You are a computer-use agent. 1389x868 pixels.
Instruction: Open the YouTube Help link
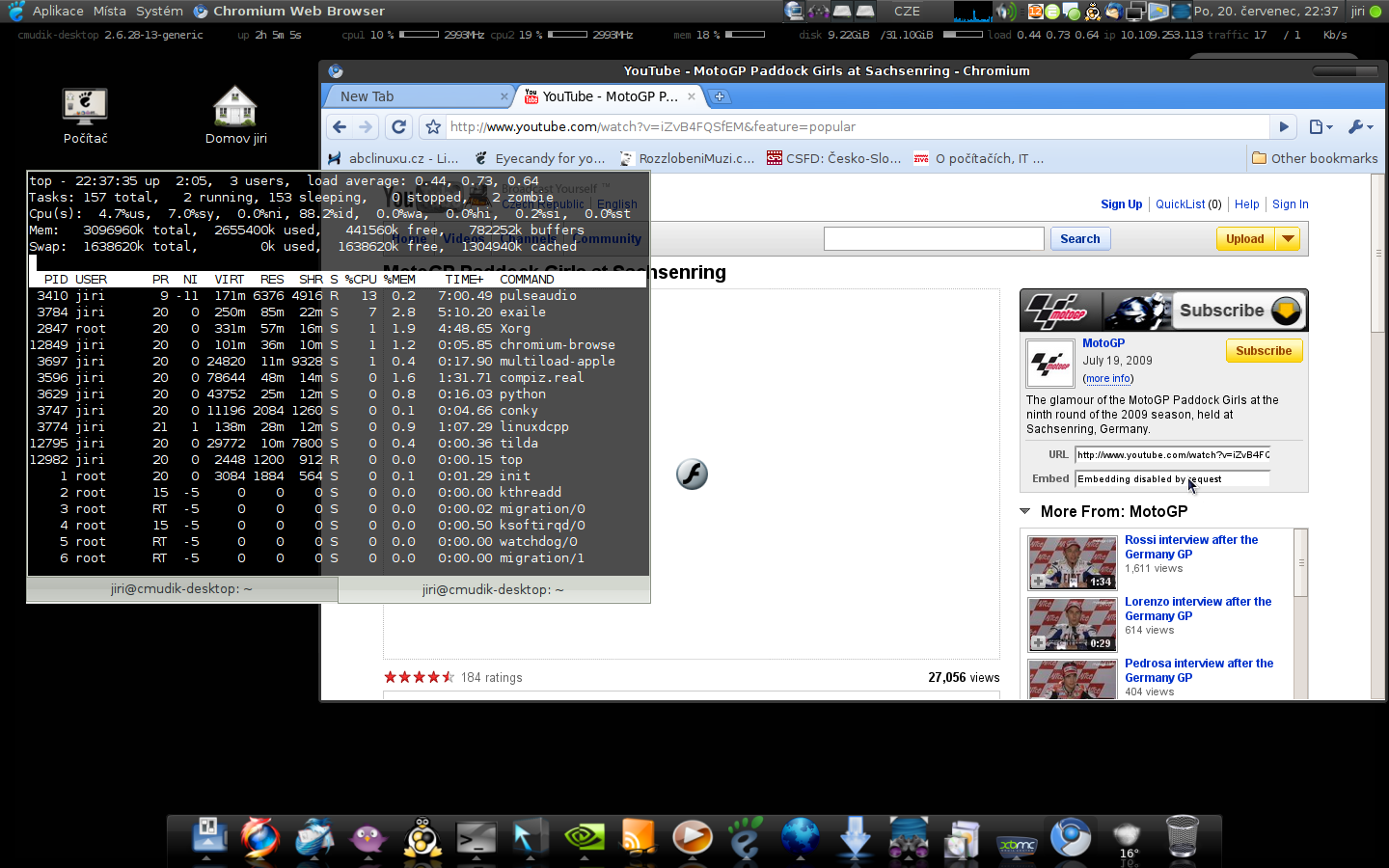click(x=1247, y=204)
